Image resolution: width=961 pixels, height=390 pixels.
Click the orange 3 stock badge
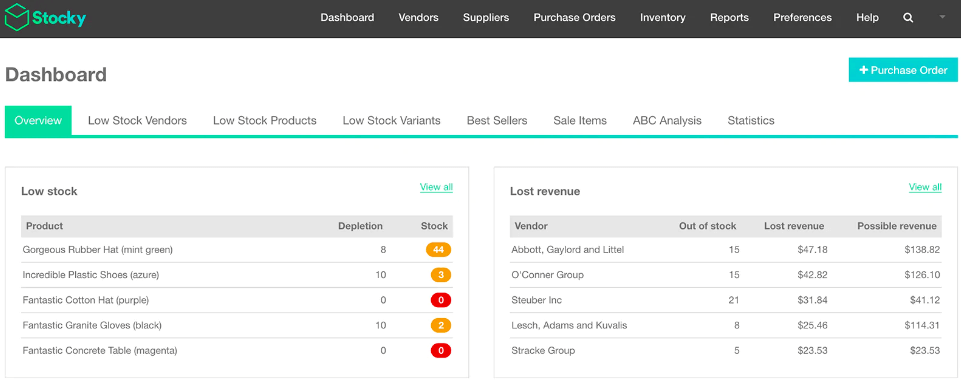point(441,275)
